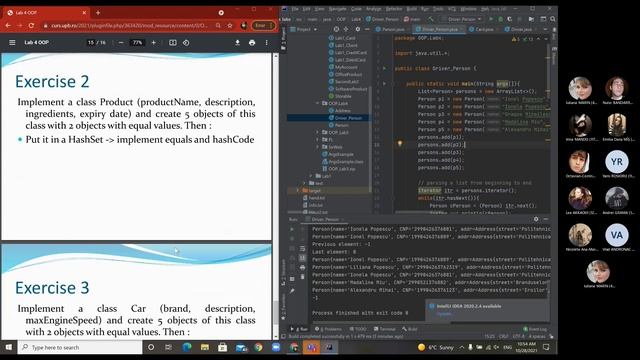Open the PDF viewer sidebar menu icon

[12, 42]
